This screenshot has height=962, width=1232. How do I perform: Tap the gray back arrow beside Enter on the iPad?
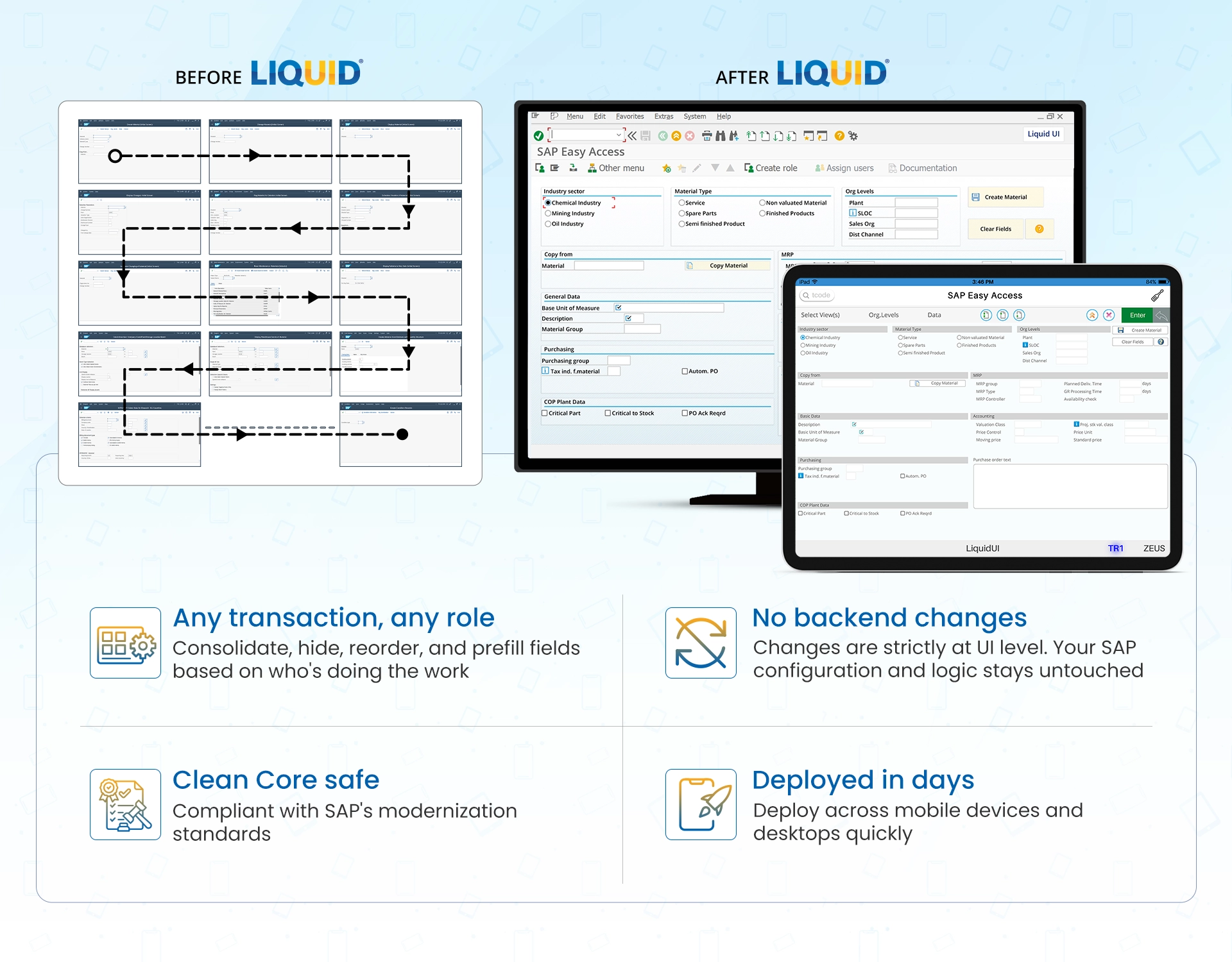pos(1162,315)
